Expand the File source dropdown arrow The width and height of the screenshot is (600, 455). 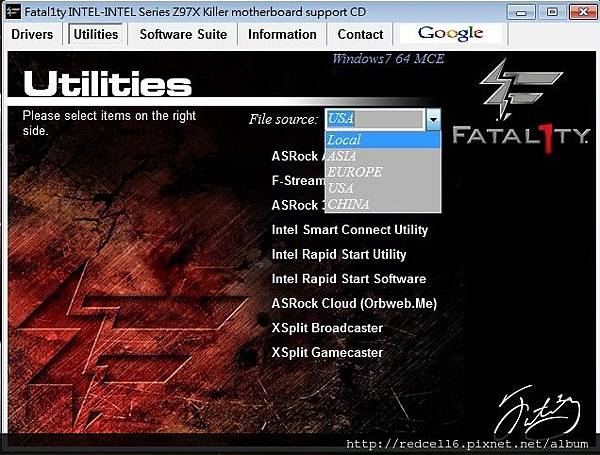[x=433, y=119]
